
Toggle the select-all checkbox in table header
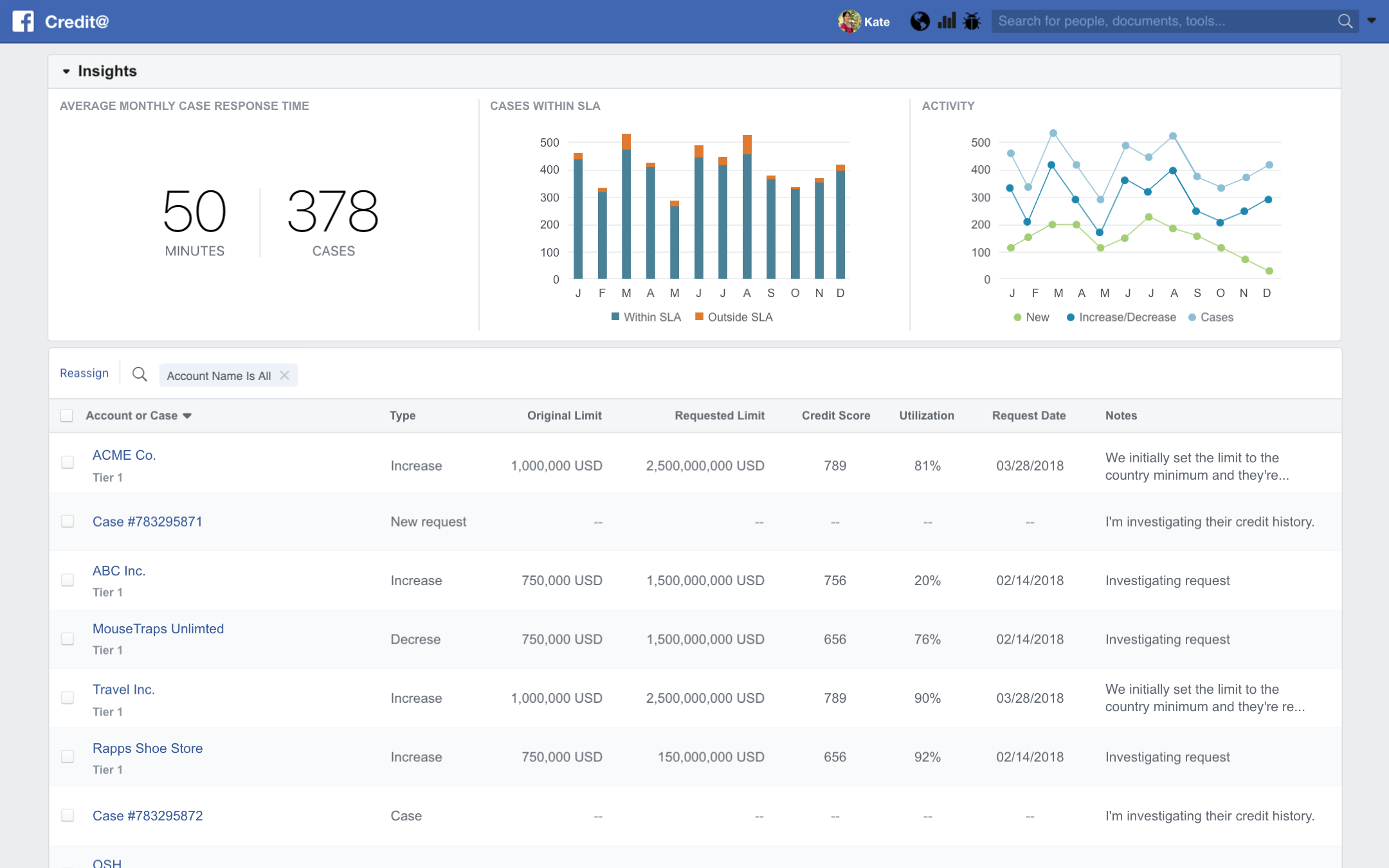(67, 415)
